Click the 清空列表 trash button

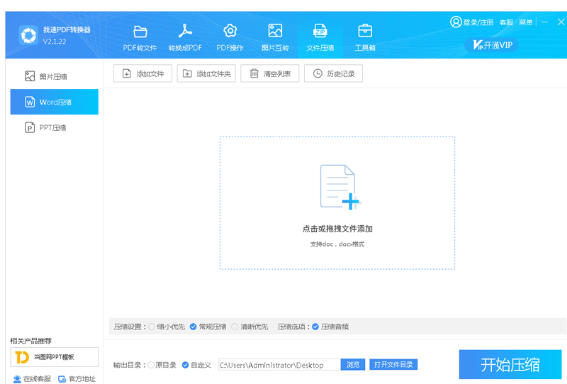(x=270, y=73)
